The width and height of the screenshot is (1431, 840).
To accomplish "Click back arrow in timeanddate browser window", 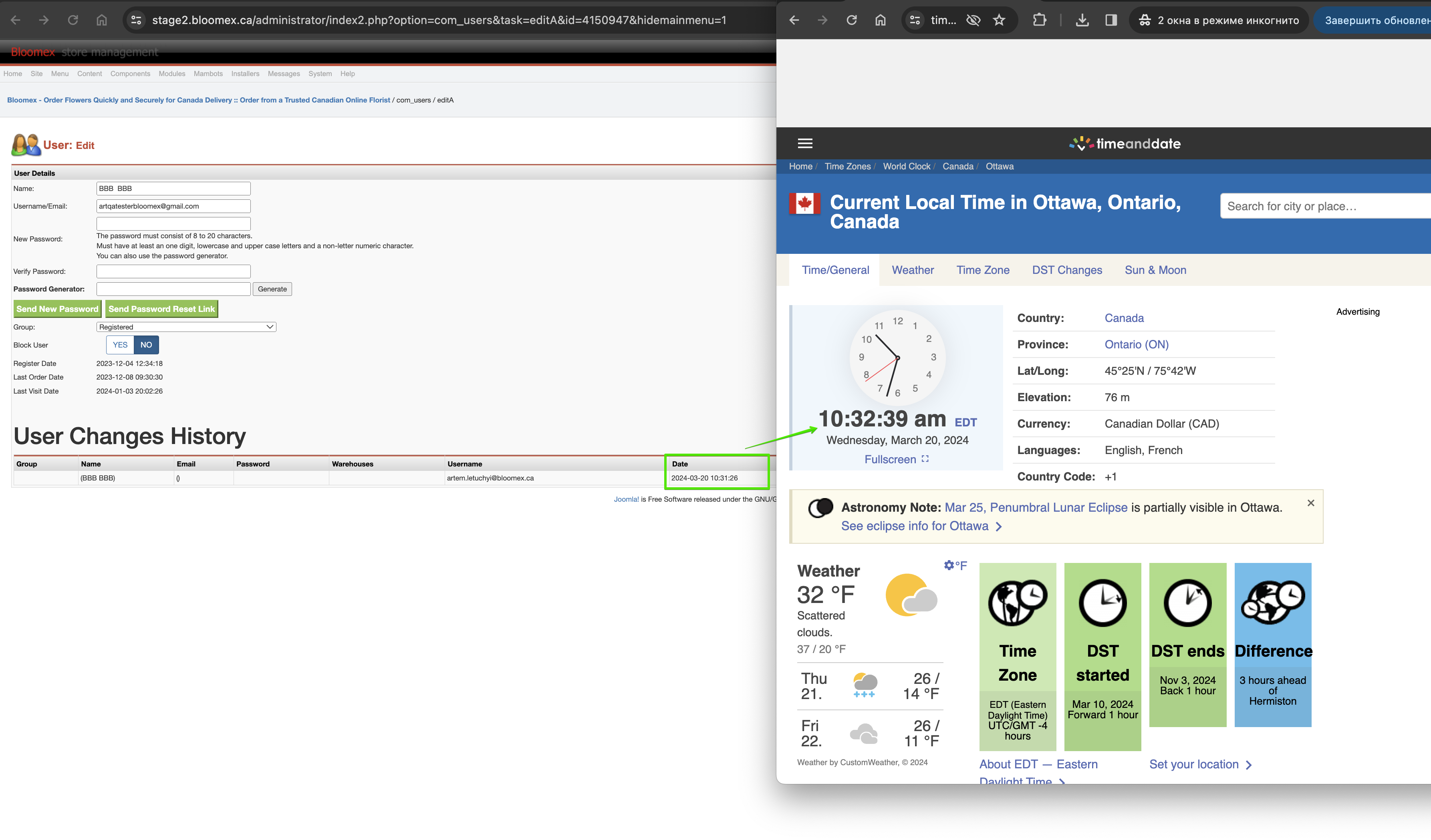I will click(x=794, y=20).
